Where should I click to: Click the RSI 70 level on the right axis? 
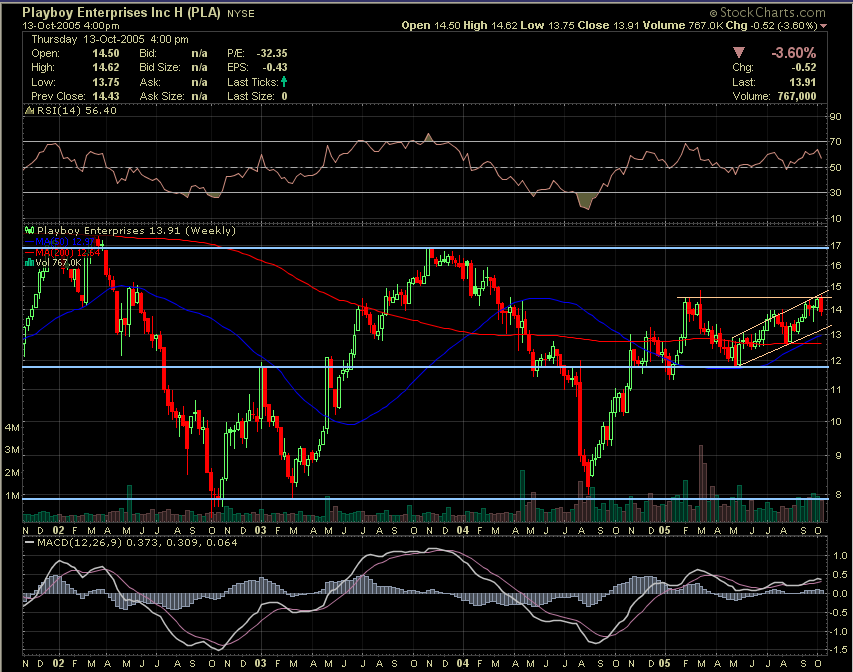[833, 142]
